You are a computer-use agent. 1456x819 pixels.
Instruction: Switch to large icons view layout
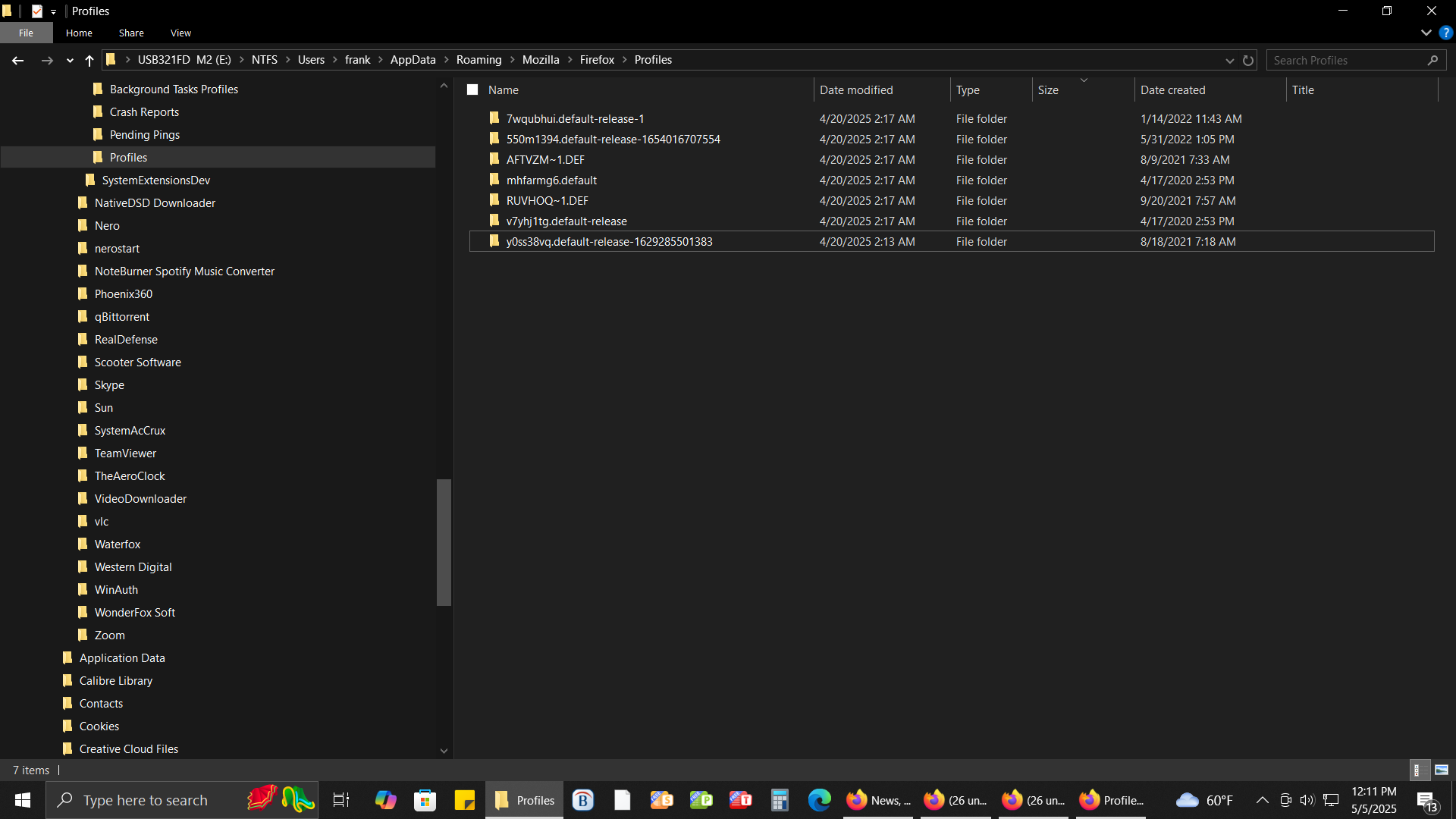tap(1442, 770)
